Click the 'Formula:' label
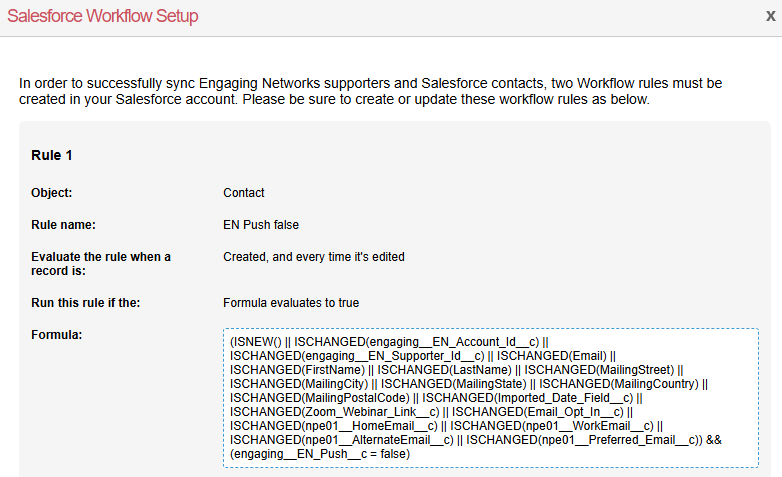The height and width of the screenshot is (477, 782). (56, 334)
